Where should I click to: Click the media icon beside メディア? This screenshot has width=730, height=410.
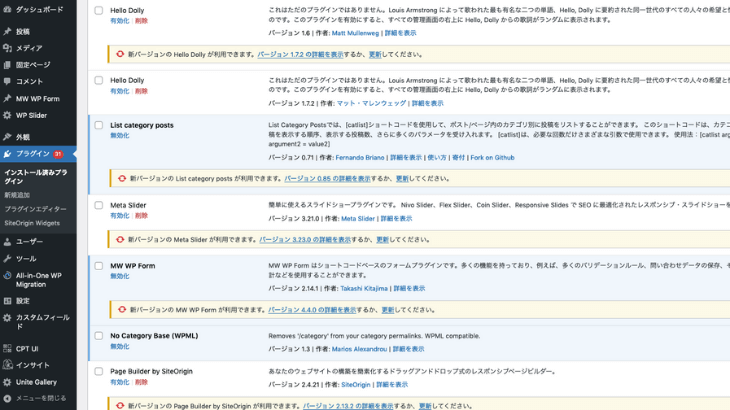click(x=7, y=48)
